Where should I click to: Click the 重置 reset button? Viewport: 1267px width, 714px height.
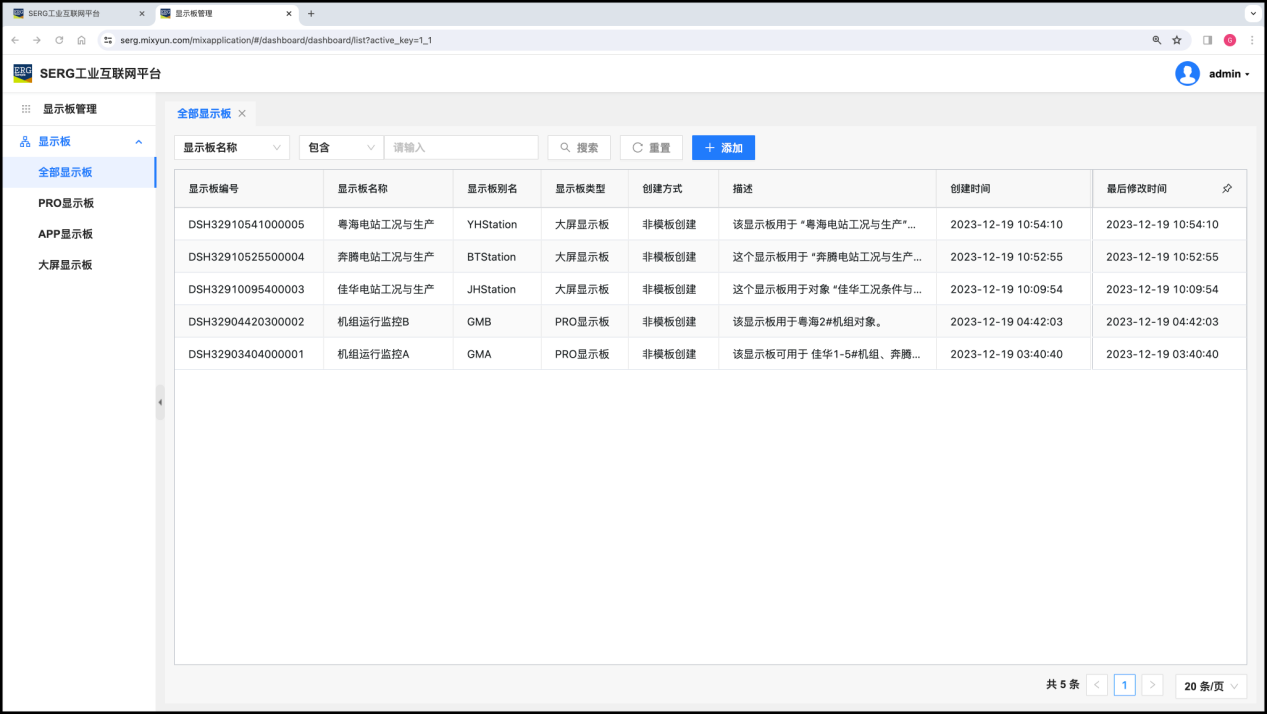(651, 148)
